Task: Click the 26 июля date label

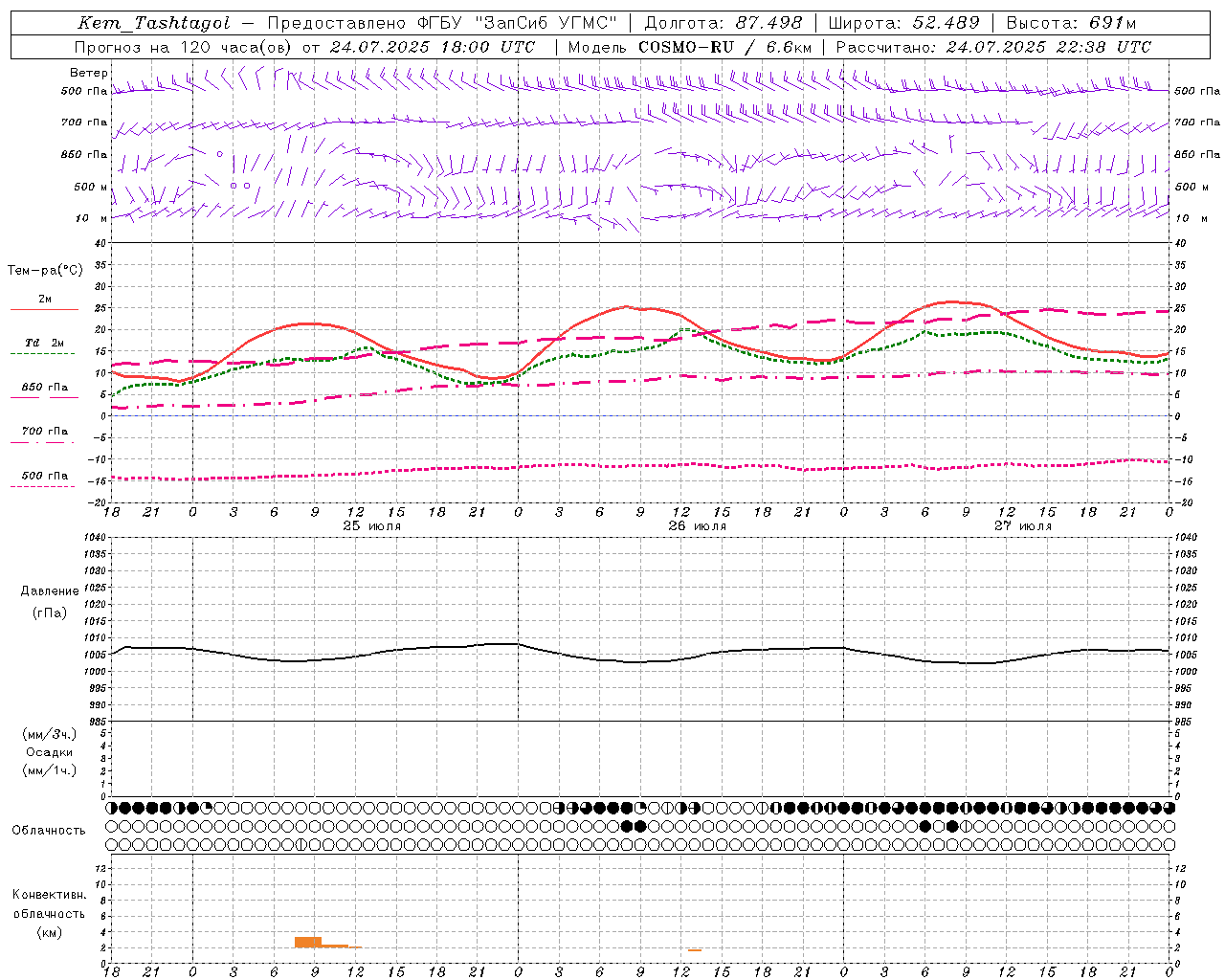Action: [697, 526]
